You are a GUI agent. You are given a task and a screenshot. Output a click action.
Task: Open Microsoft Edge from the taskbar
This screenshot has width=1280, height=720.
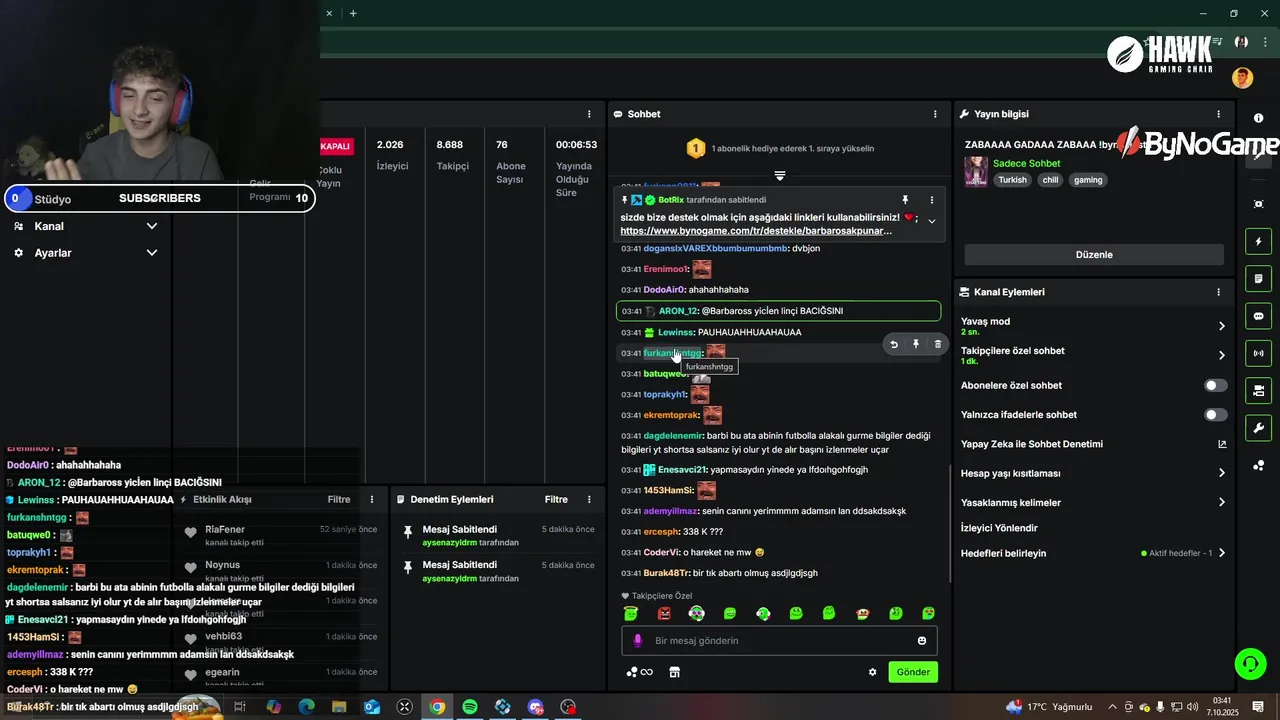point(306,707)
